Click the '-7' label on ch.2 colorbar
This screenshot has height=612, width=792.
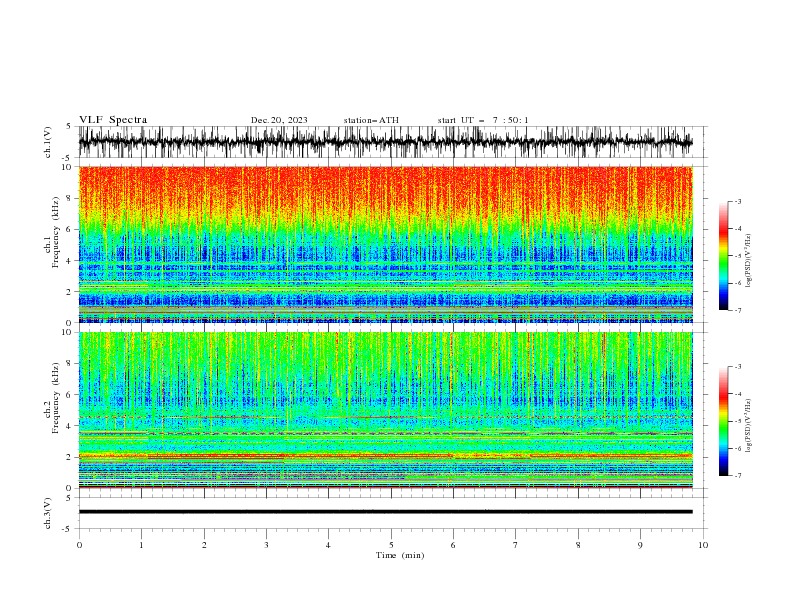738,475
